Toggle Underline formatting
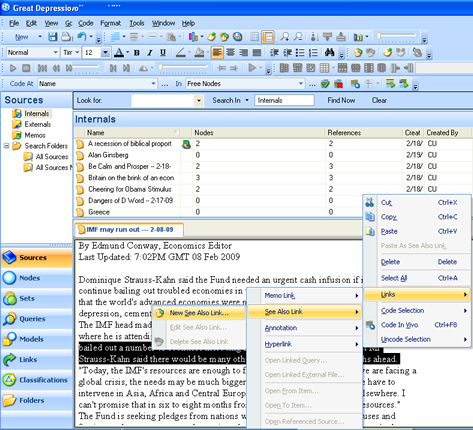The width and height of the screenshot is (473, 430). (163, 53)
